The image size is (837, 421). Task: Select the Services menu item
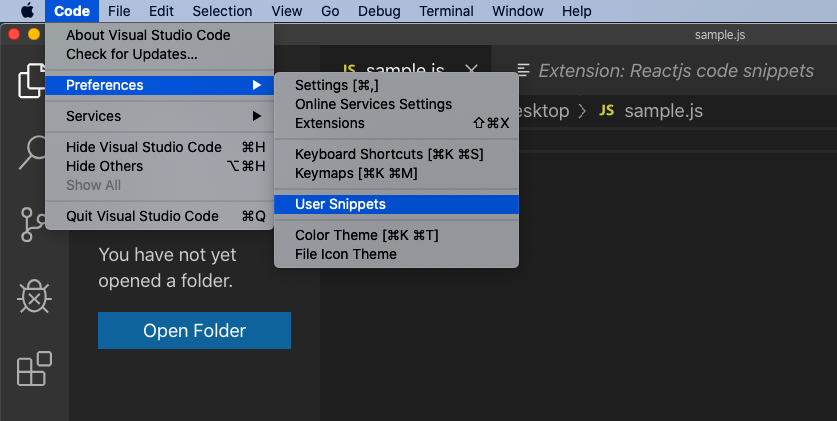coord(160,116)
